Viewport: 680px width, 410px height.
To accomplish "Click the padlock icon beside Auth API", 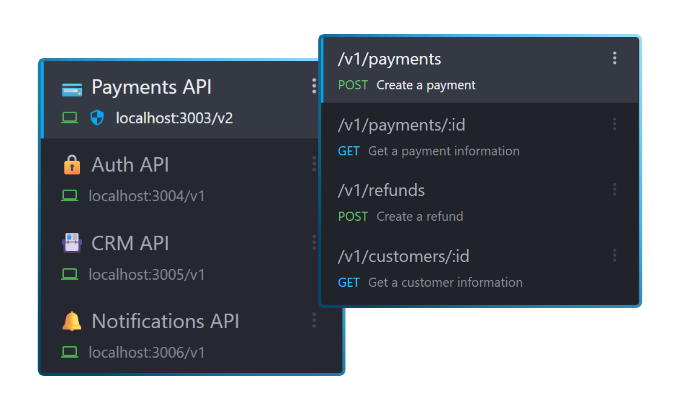I will coord(71,165).
